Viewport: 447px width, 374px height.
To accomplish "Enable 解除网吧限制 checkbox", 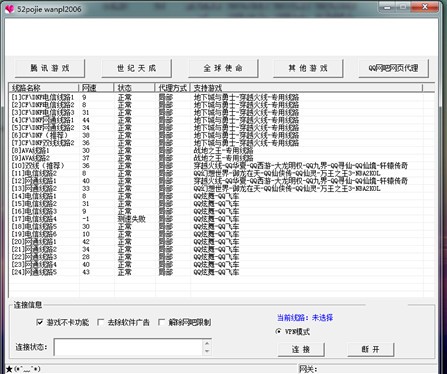I will point(161,322).
